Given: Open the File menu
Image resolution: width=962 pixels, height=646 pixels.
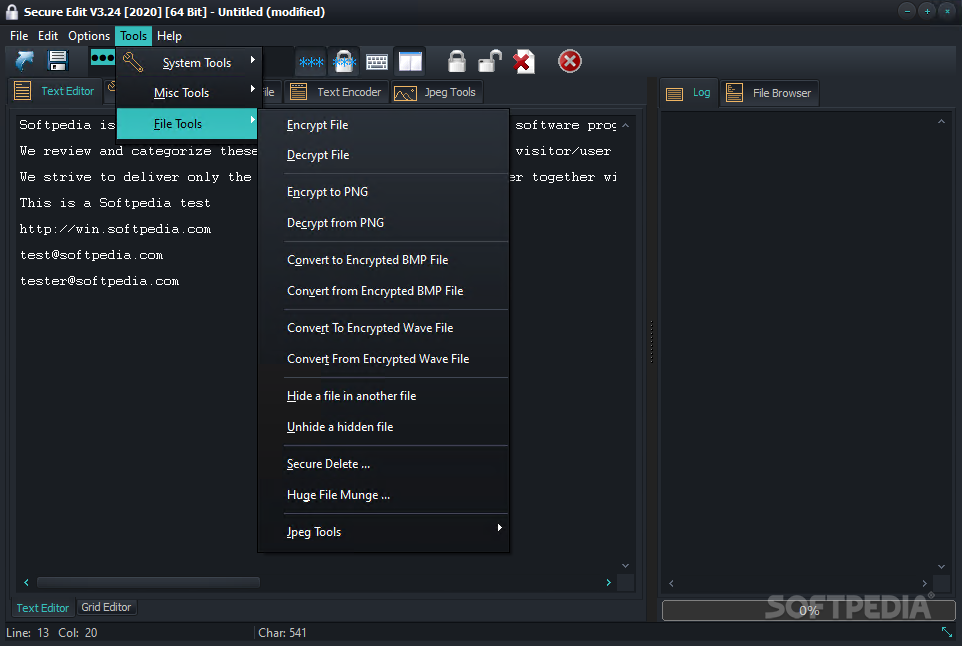Looking at the screenshot, I should (x=19, y=36).
